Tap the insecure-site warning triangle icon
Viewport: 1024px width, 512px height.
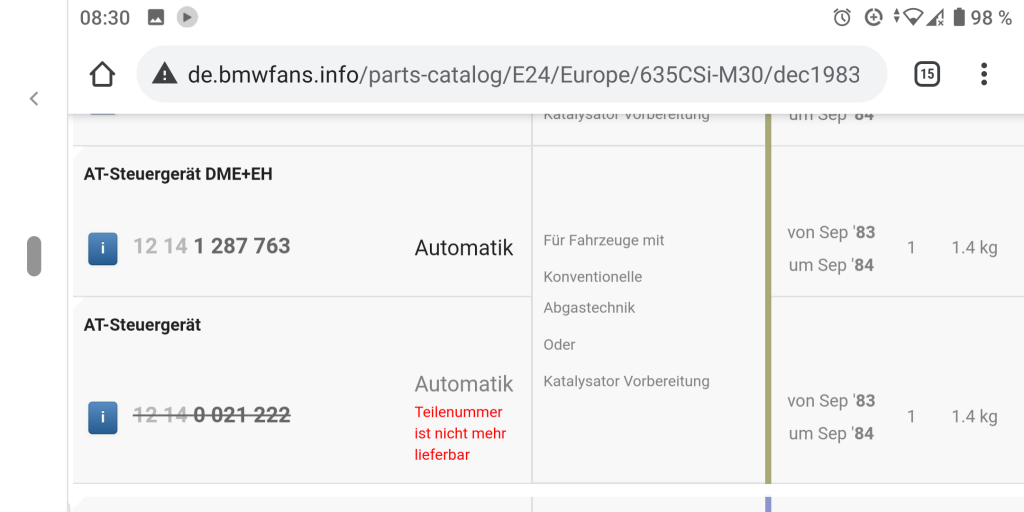click(x=165, y=74)
